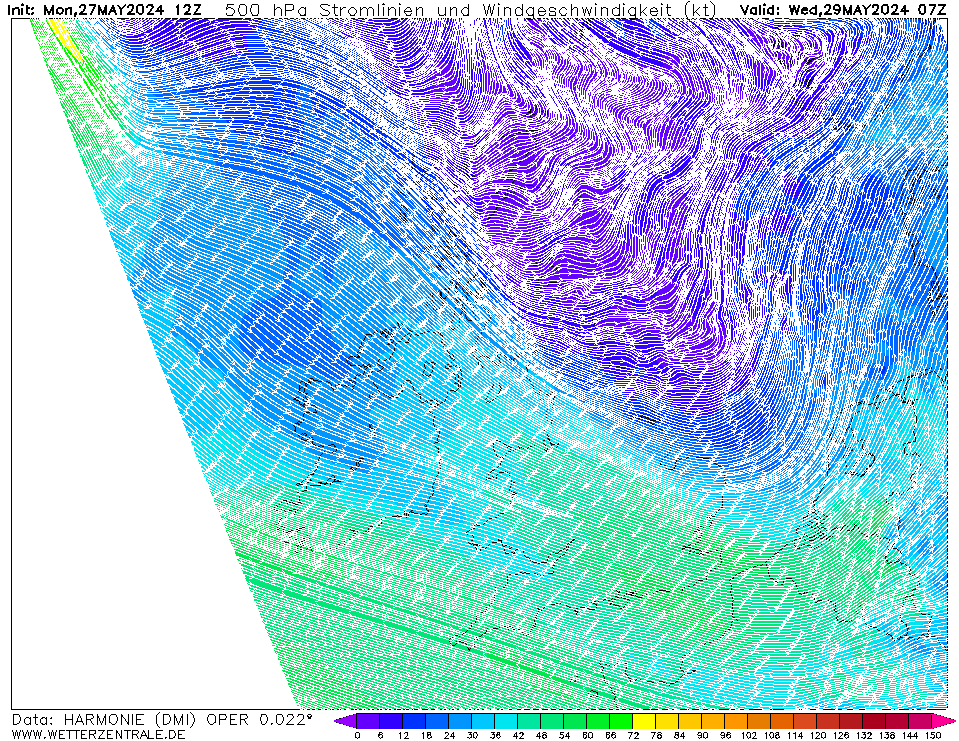
Task: Click the '500 hPa Stromlinien und Windgeschwindigkeit (kt)' title
Action: pyautogui.click(x=470, y=10)
